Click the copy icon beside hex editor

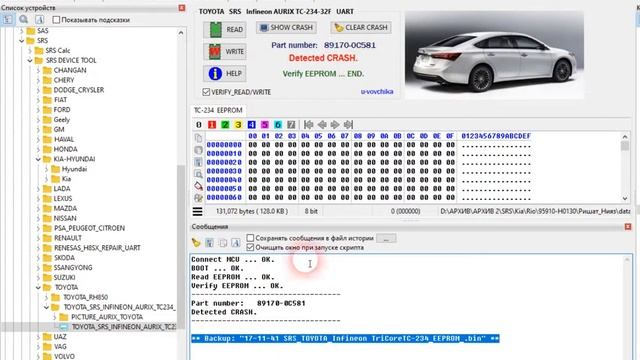click(x=198, y=138)
